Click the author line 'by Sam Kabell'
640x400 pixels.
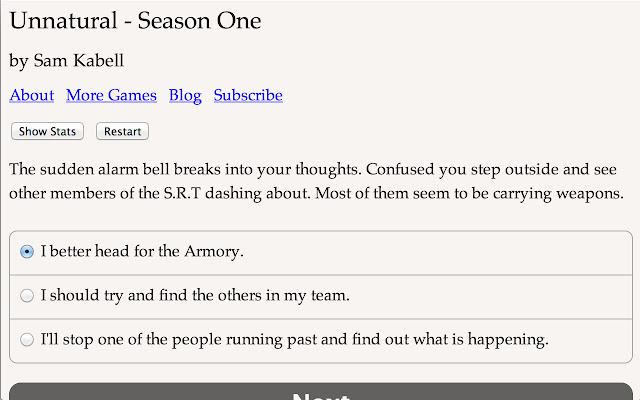pyautogui.click(x=65, y=61)
